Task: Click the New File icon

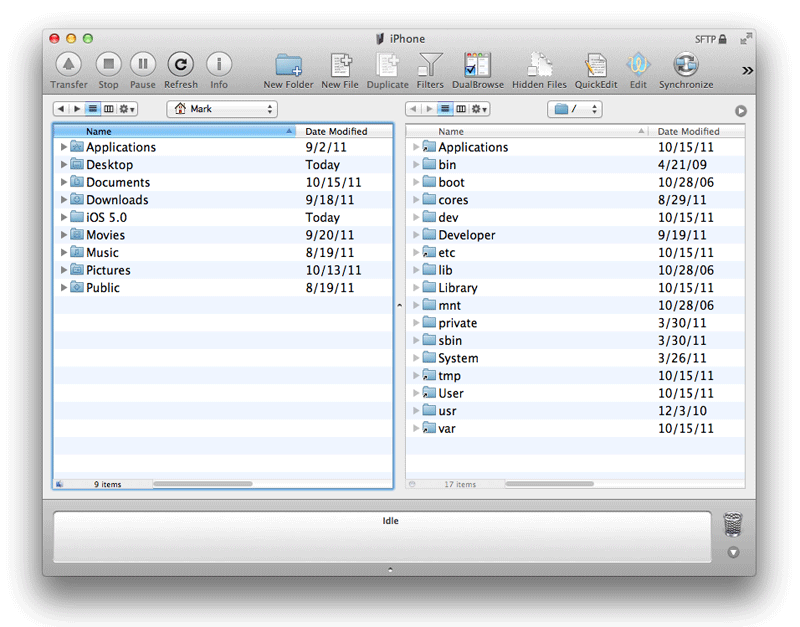Action: click(340, 65)
